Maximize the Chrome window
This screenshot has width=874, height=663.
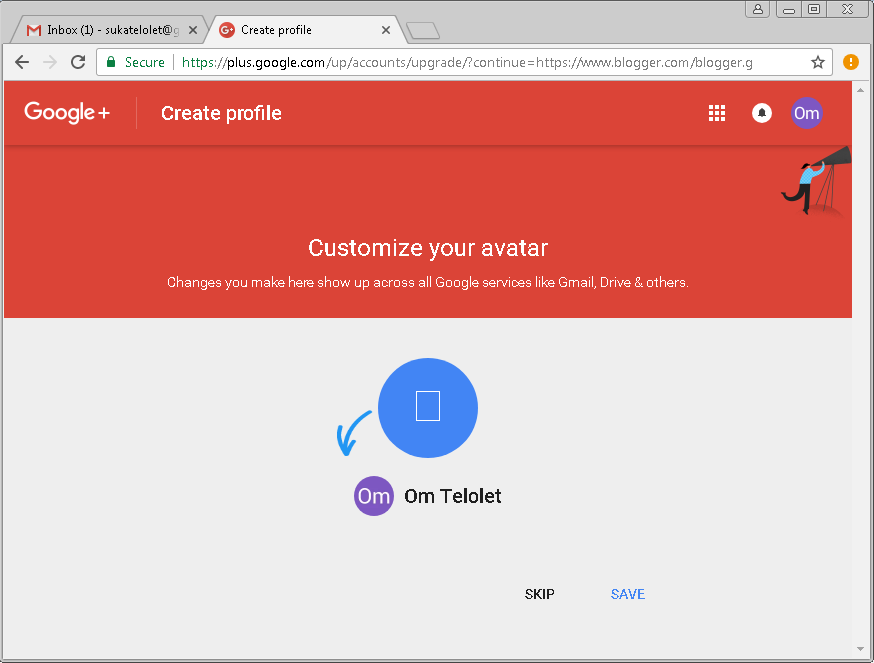[x=814, y=9]
